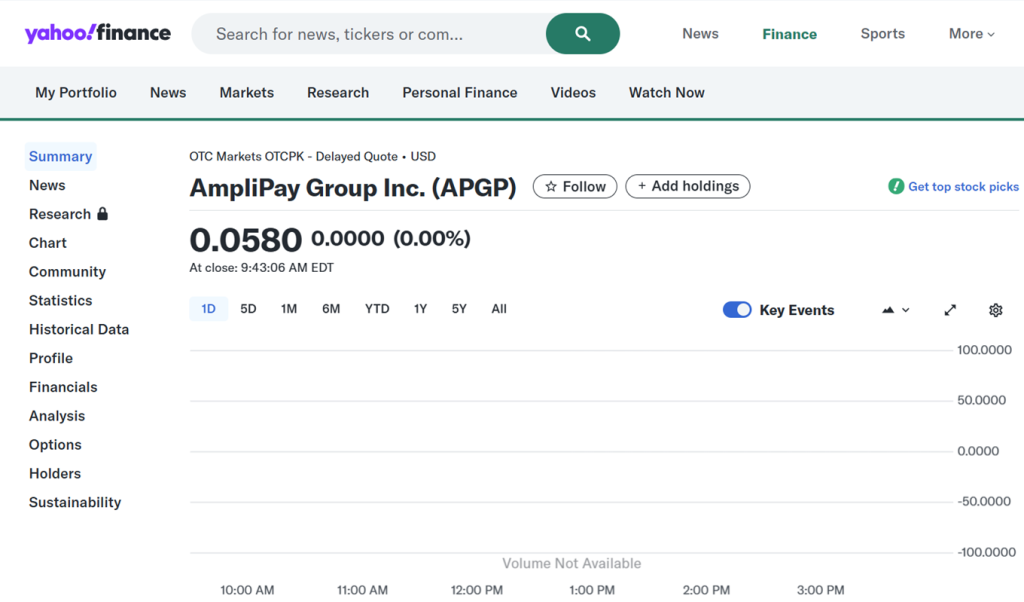Open Options in the sidebar
This screenshot has width=1024, height=602.
[56, 445]
